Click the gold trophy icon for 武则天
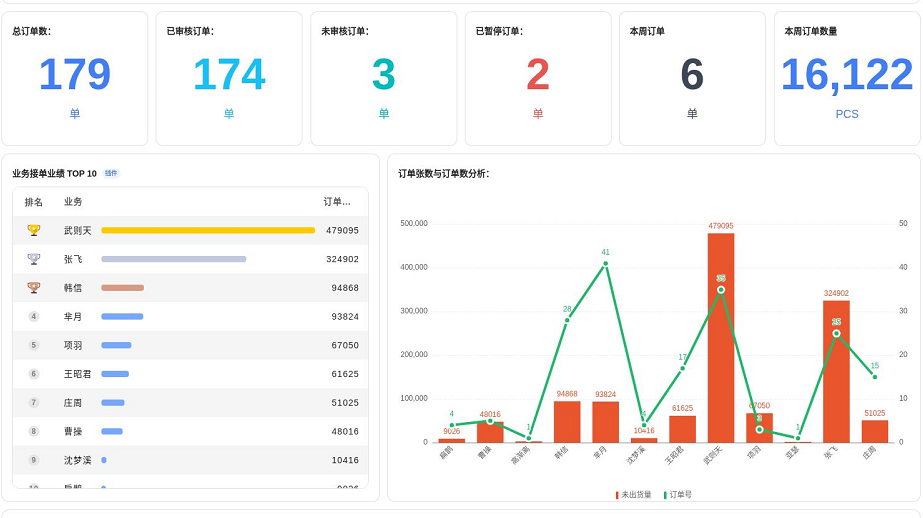This screenshot has height=518, width=923. pos(34,230)
